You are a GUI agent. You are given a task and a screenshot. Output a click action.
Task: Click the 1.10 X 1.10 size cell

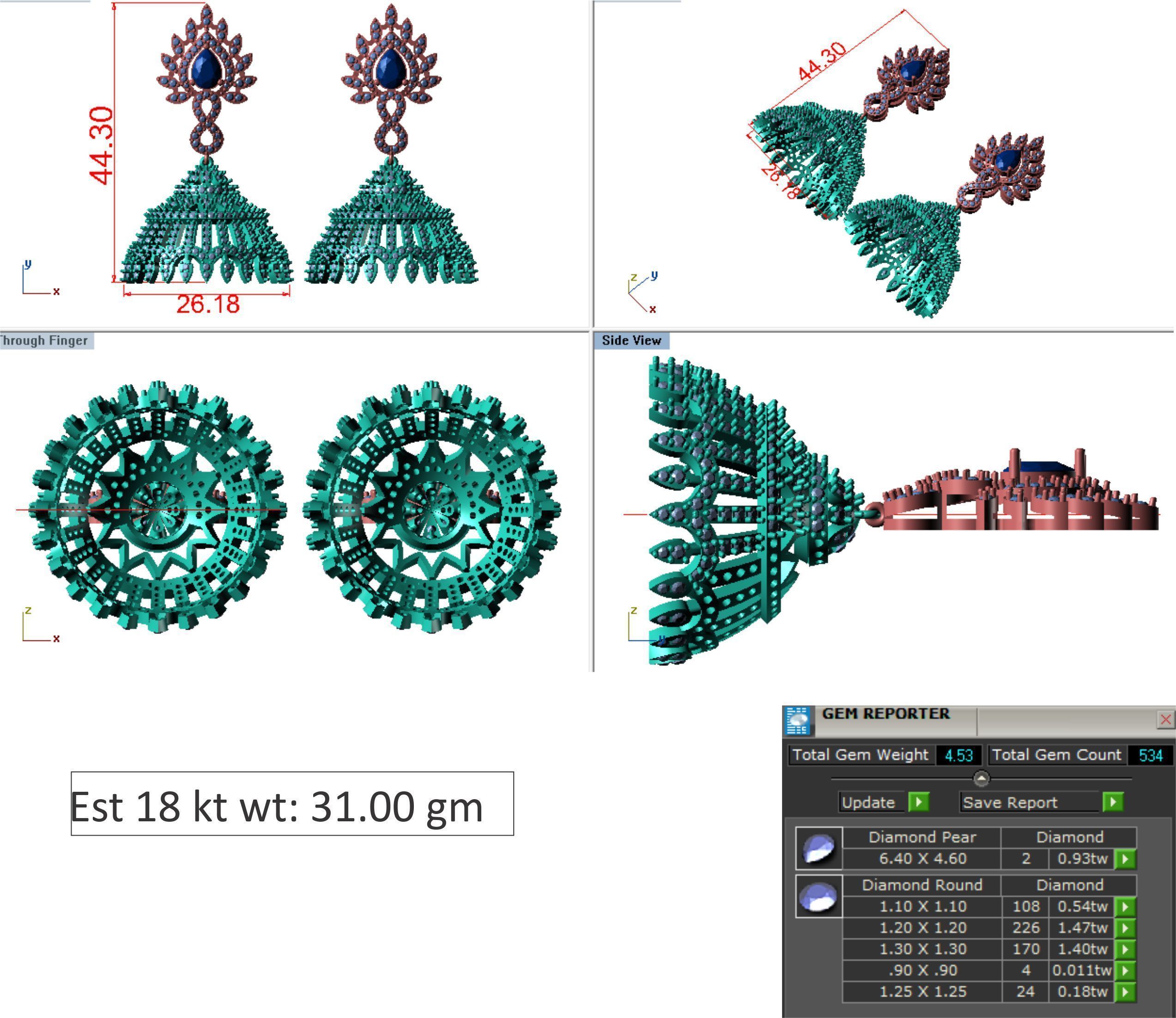[x=922, y=907]
